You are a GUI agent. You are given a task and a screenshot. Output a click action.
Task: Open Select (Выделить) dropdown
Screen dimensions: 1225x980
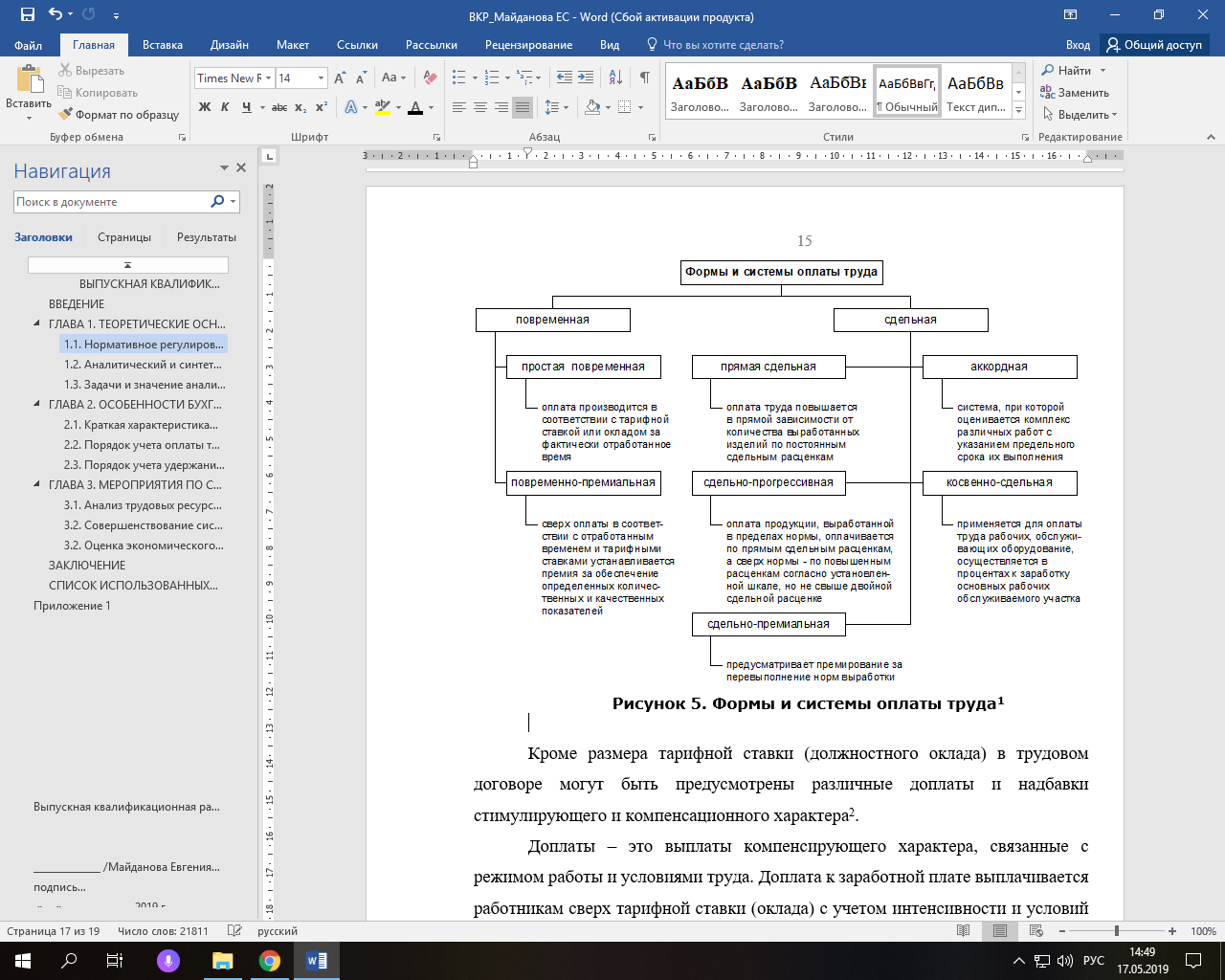pyautogui.click(x=1080, y=115)
